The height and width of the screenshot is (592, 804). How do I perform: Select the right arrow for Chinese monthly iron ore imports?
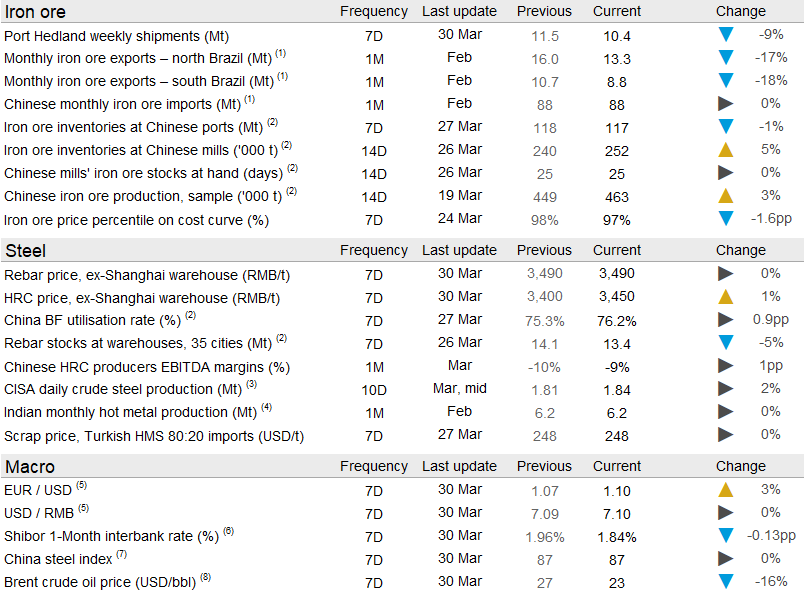pos(726,104)
